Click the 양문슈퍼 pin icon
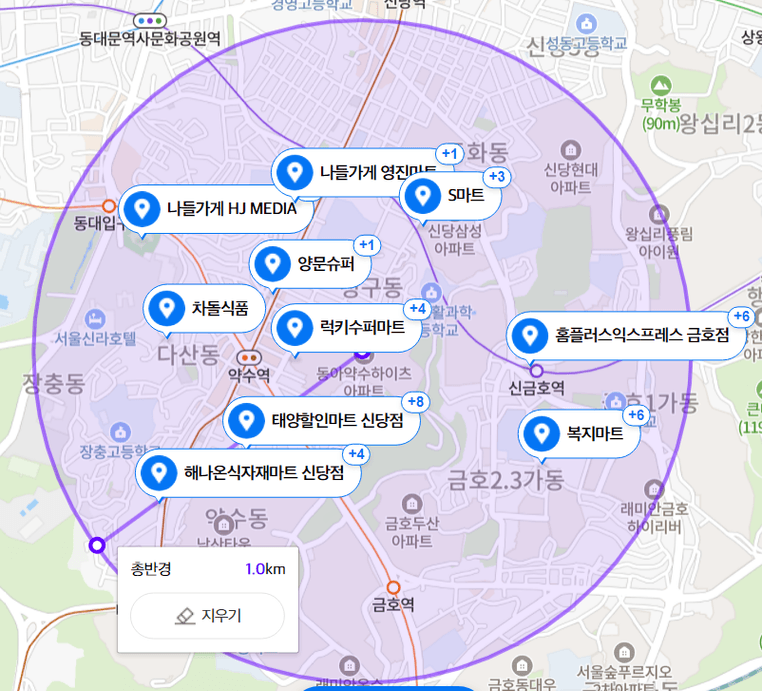 click(273, 264)
